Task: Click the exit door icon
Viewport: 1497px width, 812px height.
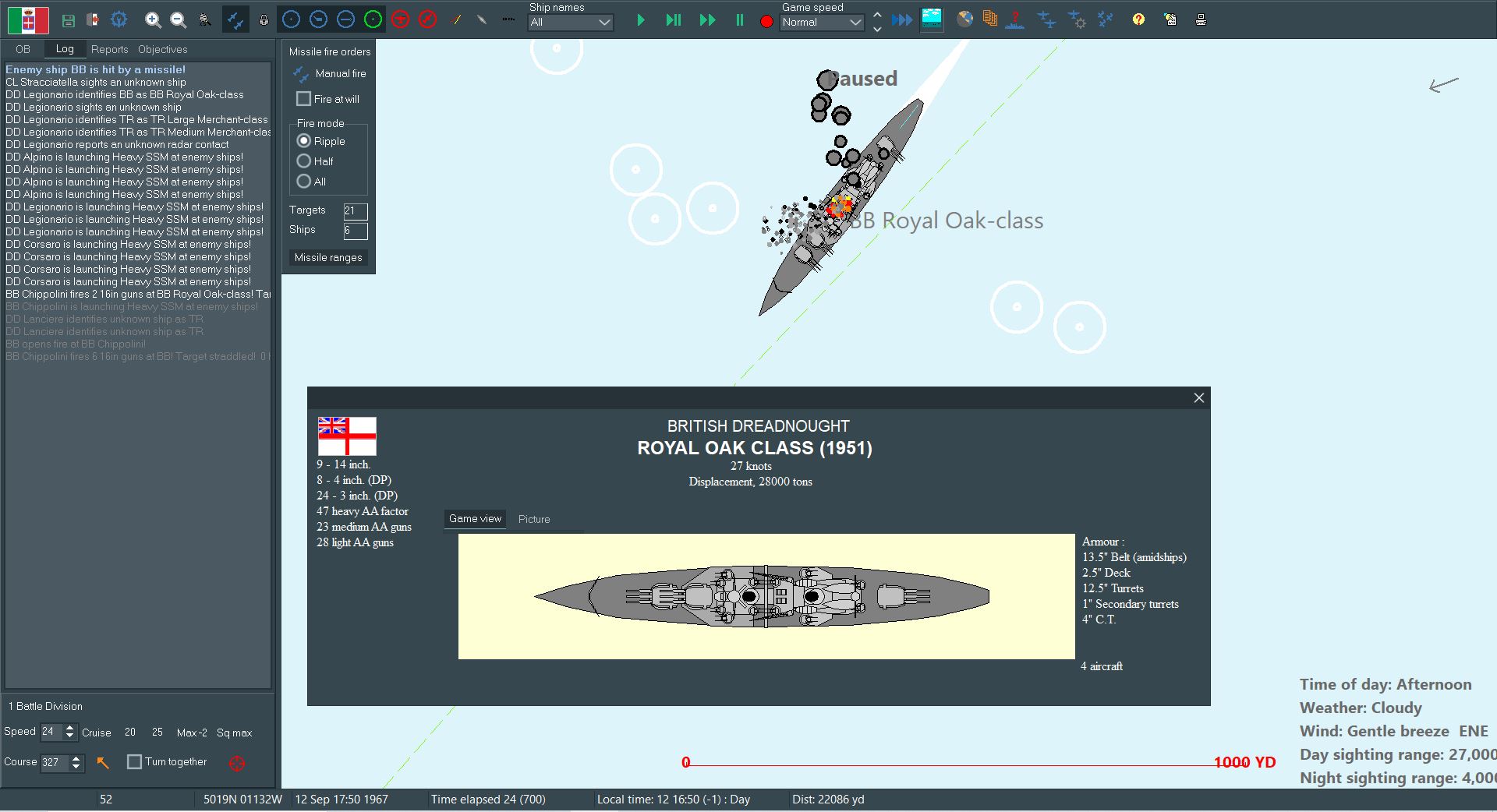Action: [x=92, y=20]
